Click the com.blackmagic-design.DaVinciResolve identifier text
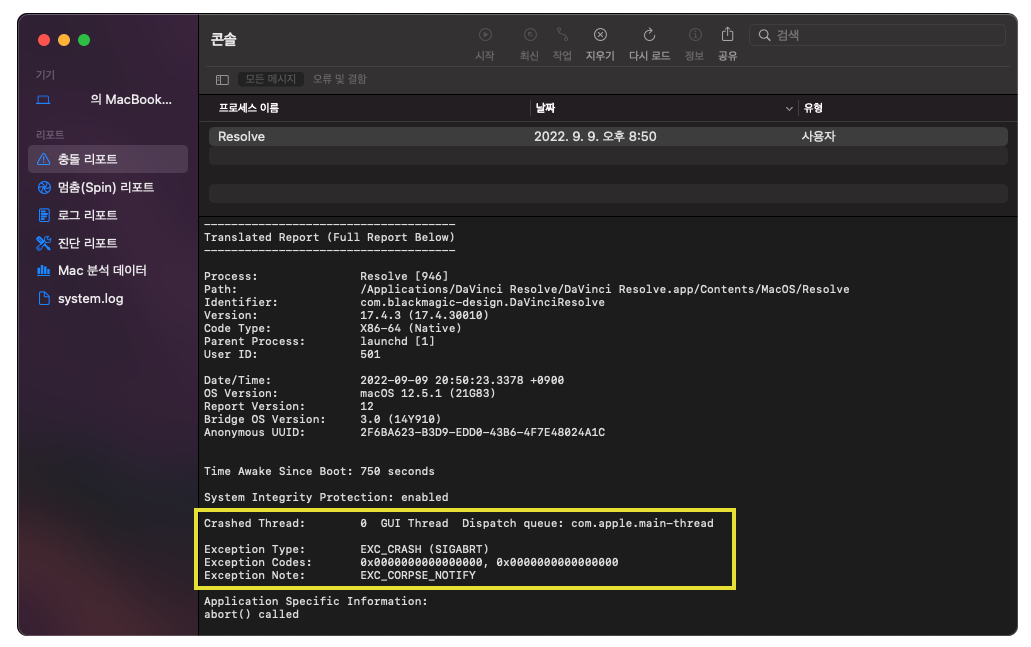The image size is (1031, 647). pyautogui.click(x=482, y=302)
